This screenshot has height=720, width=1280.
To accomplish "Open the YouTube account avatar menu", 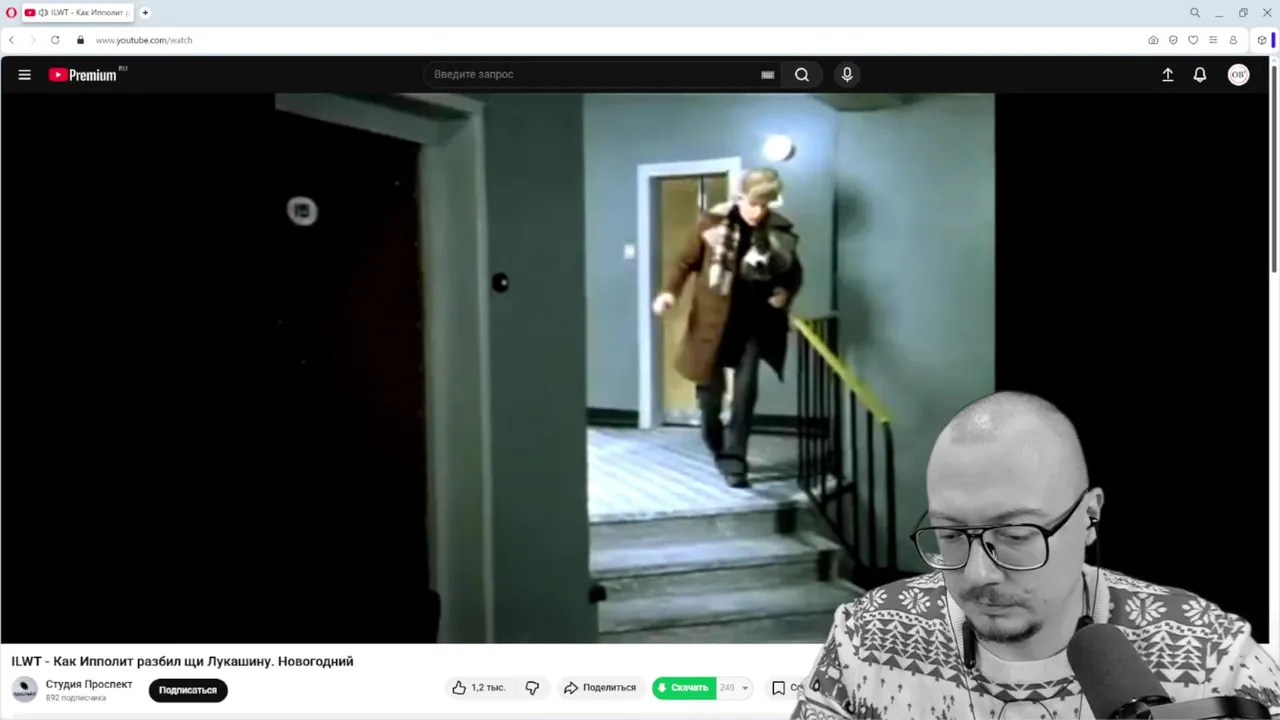I will coord(1238,75).
